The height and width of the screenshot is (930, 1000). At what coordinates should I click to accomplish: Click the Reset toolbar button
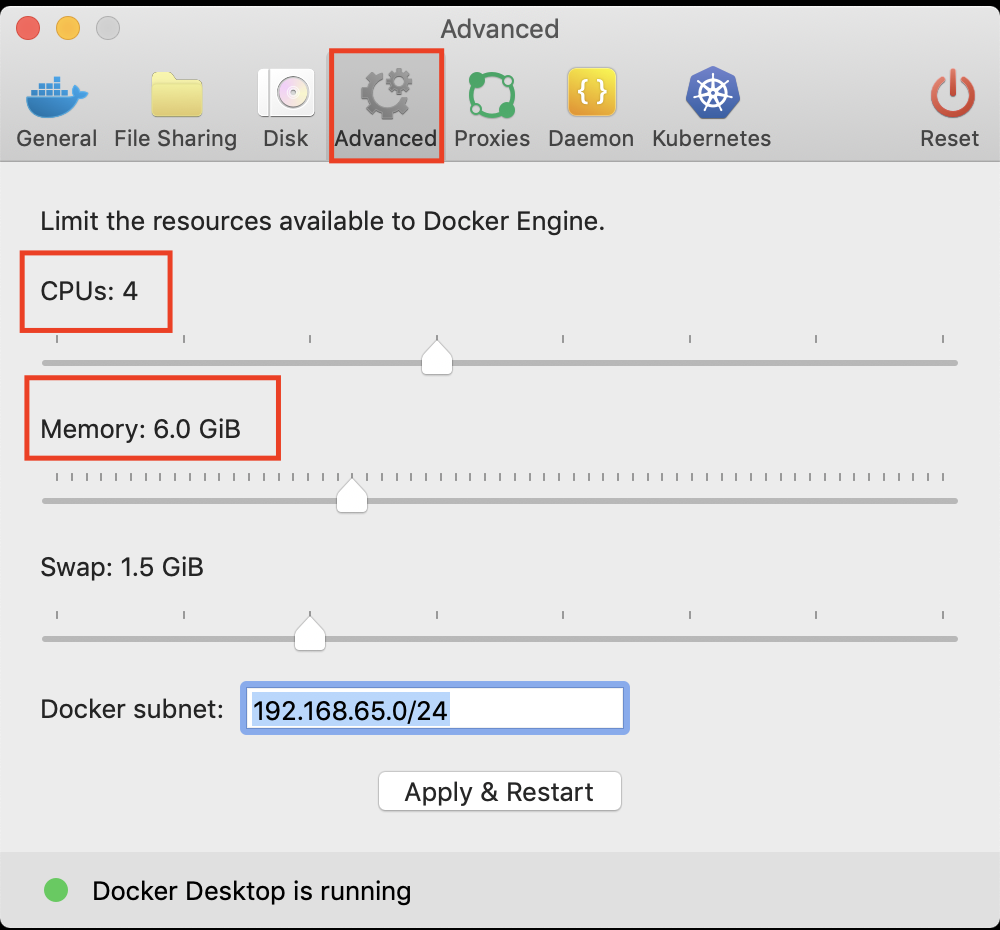(949, 105)
